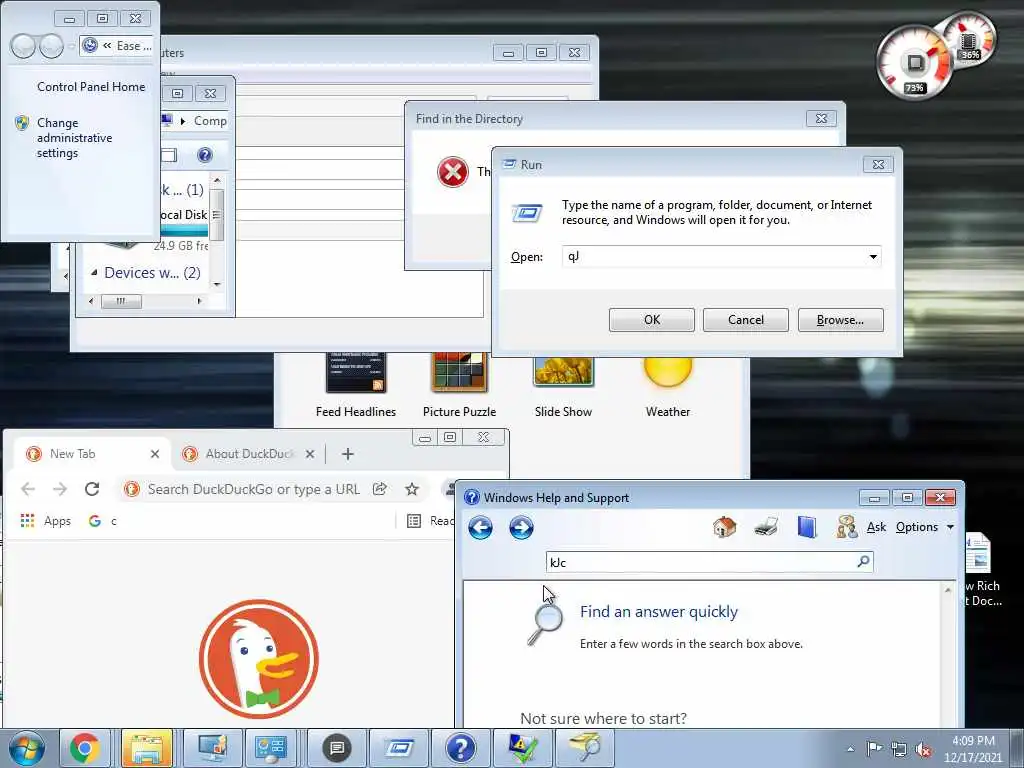
Task: Open Browse Help book icon
Action: 807,526
